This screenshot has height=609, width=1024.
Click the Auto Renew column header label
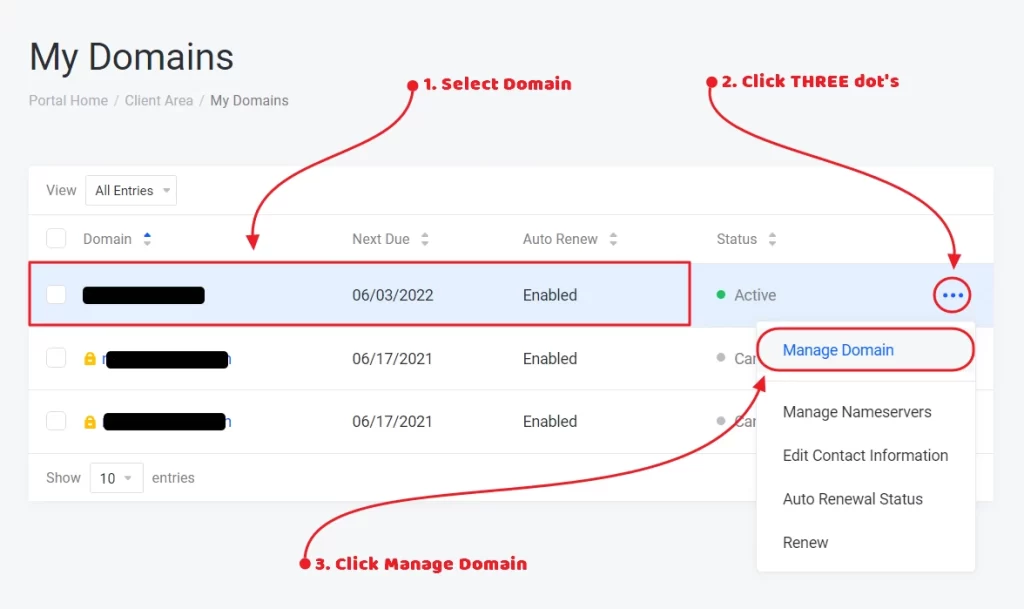[560, 239]
